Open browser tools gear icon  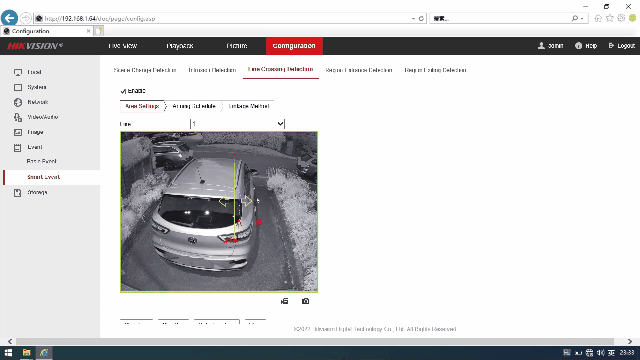pos(621,18)
